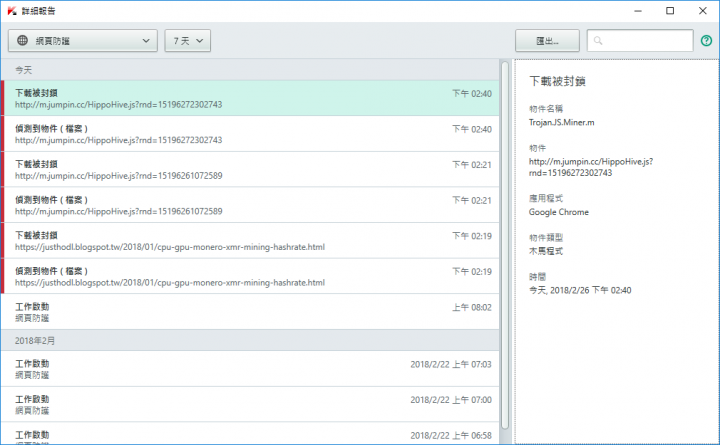The width and height of the screenshot is (720, 445).
Task: Click the globe icon in the component dropdown
Action: 22,40
